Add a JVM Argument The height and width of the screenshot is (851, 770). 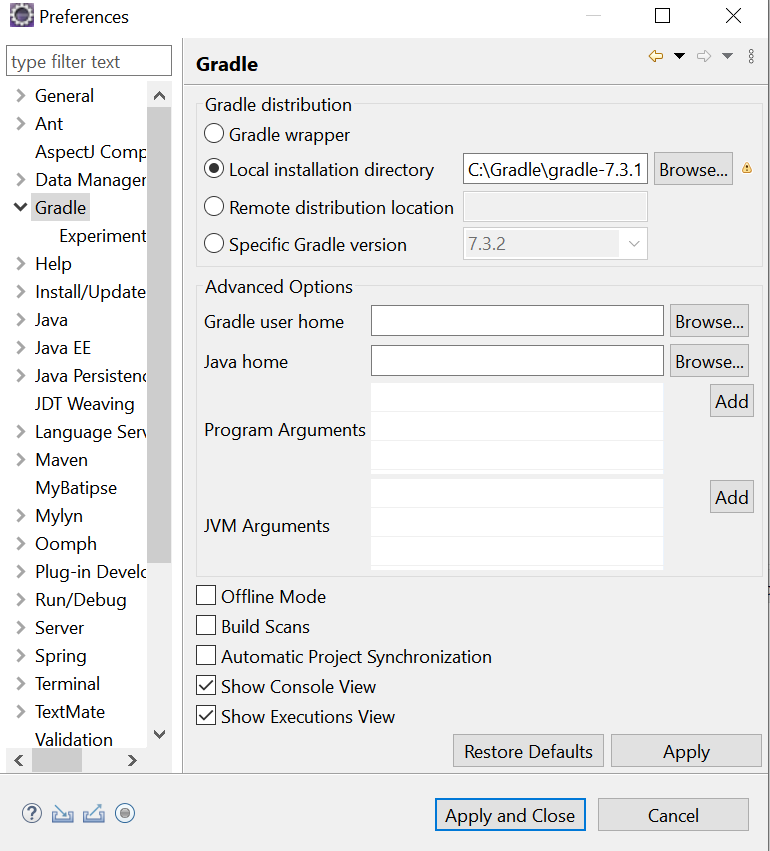click(x=732, y=497)
